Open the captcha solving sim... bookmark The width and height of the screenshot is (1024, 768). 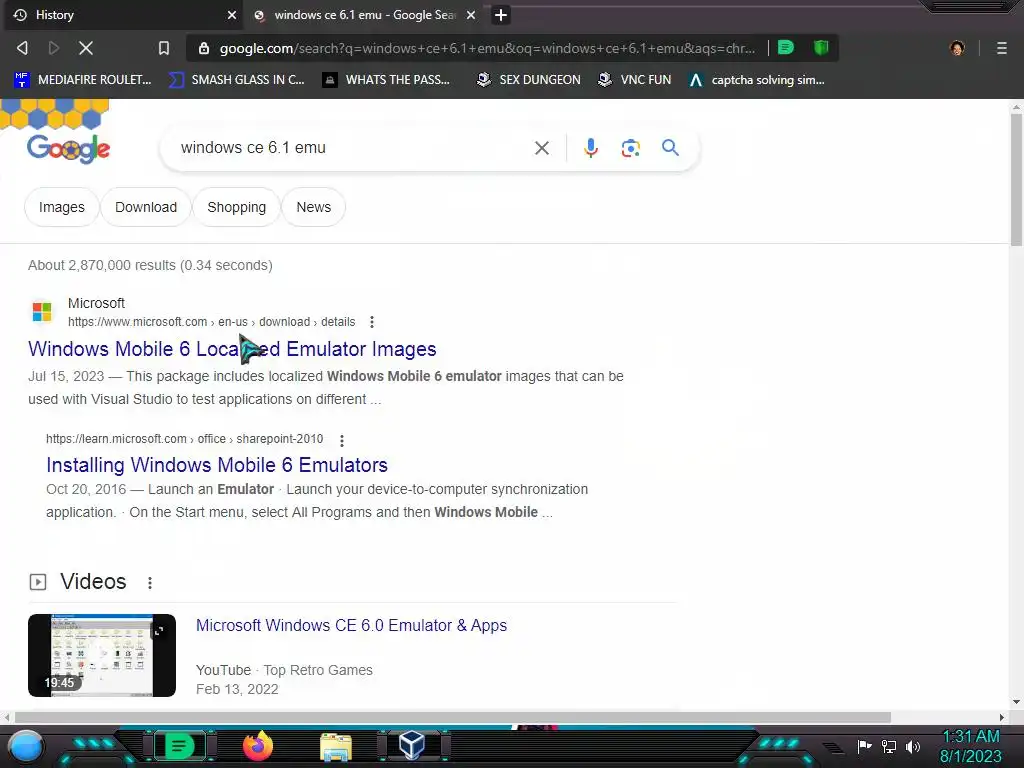(x=757, y=80)
